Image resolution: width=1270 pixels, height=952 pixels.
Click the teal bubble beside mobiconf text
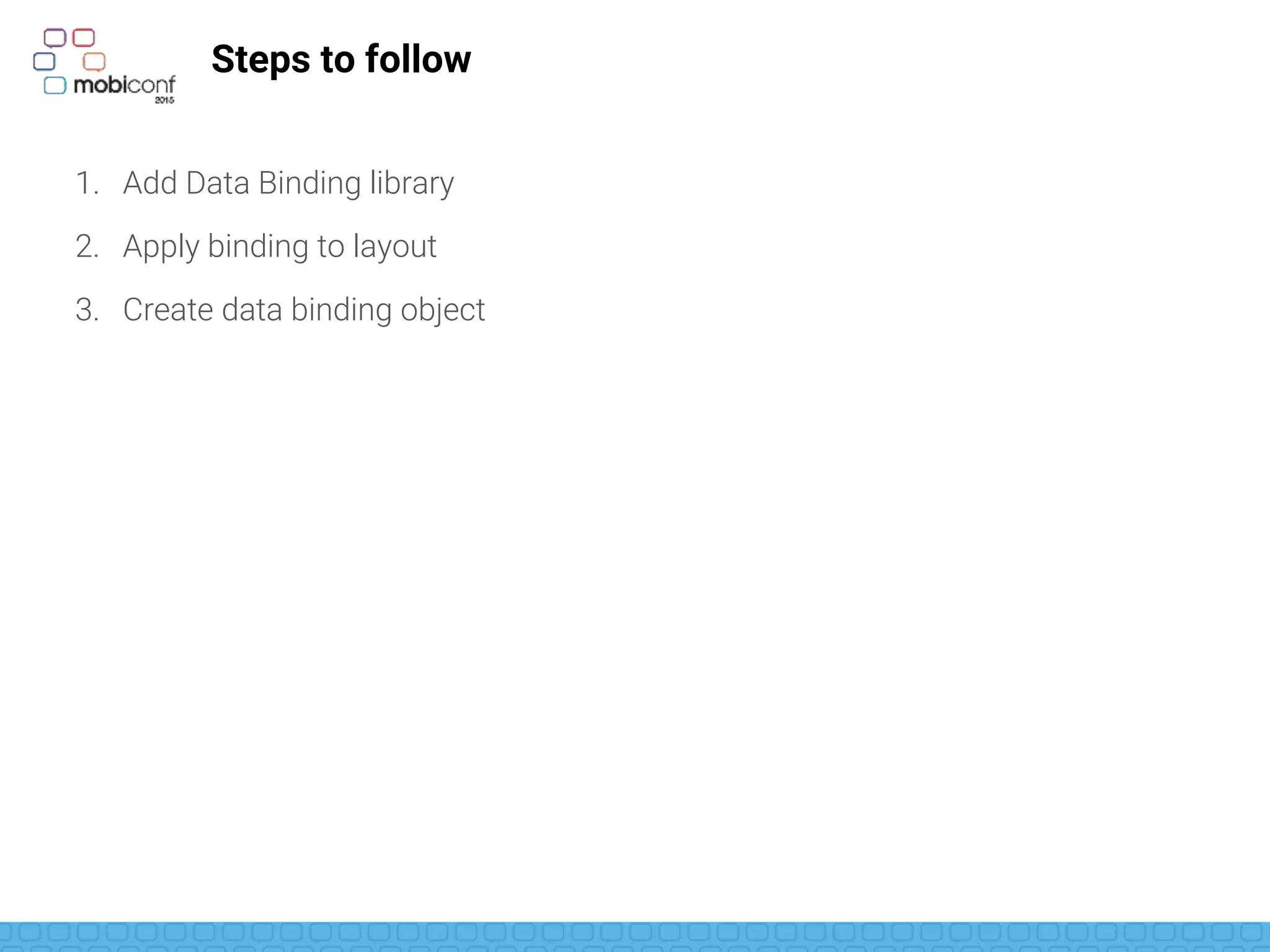point(55,86)
